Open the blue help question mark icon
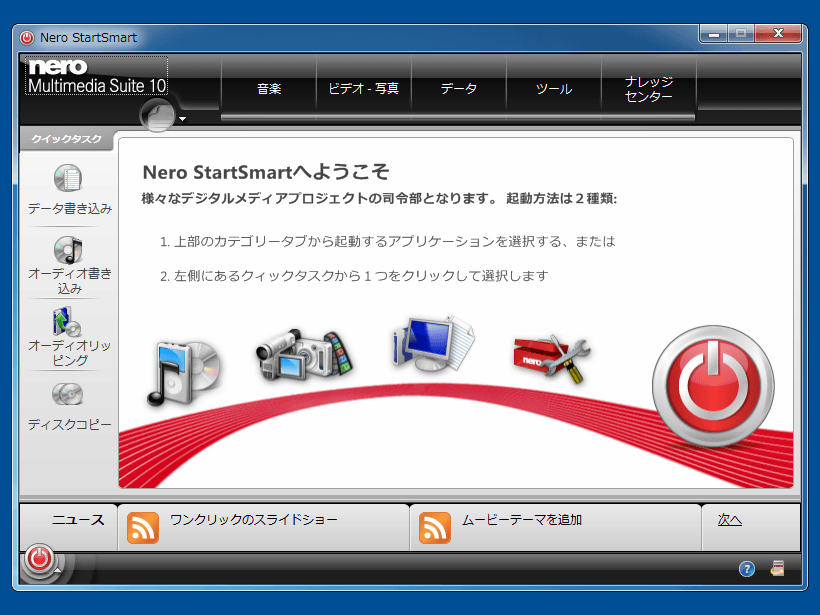Image resolution: width=820 pixels, height=615 pixels. click(x=747, y=569)
